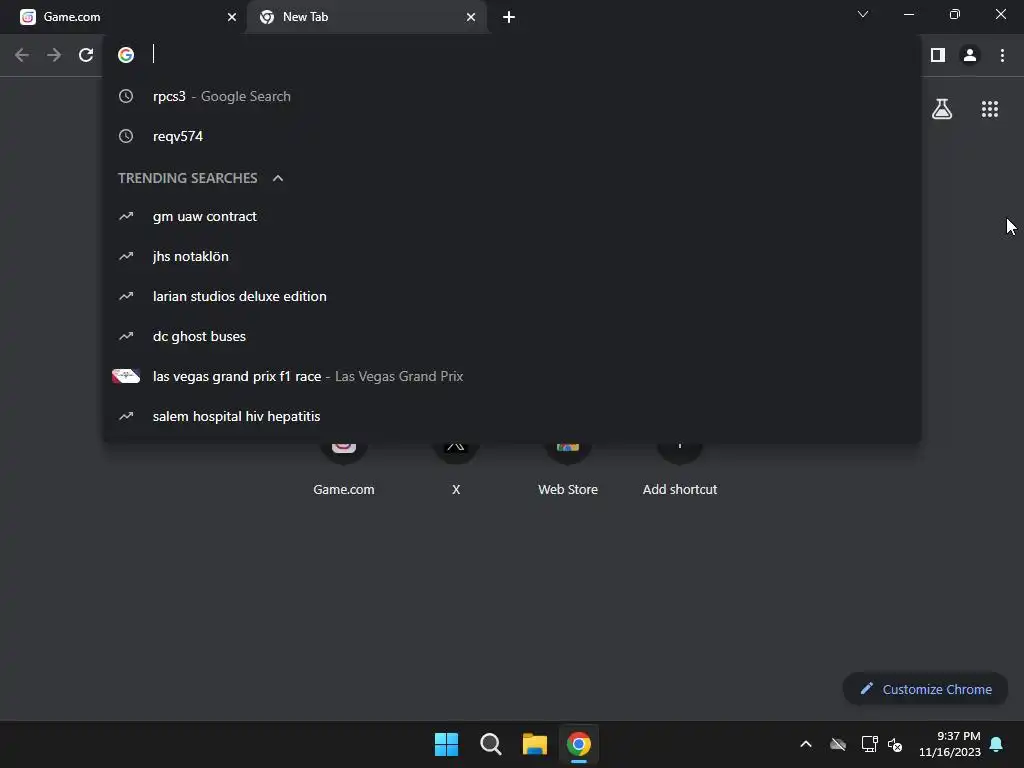Viewport: 1024px width, 768px height.
Task: Open a new tab with the plus button
Action: (509, 17)
